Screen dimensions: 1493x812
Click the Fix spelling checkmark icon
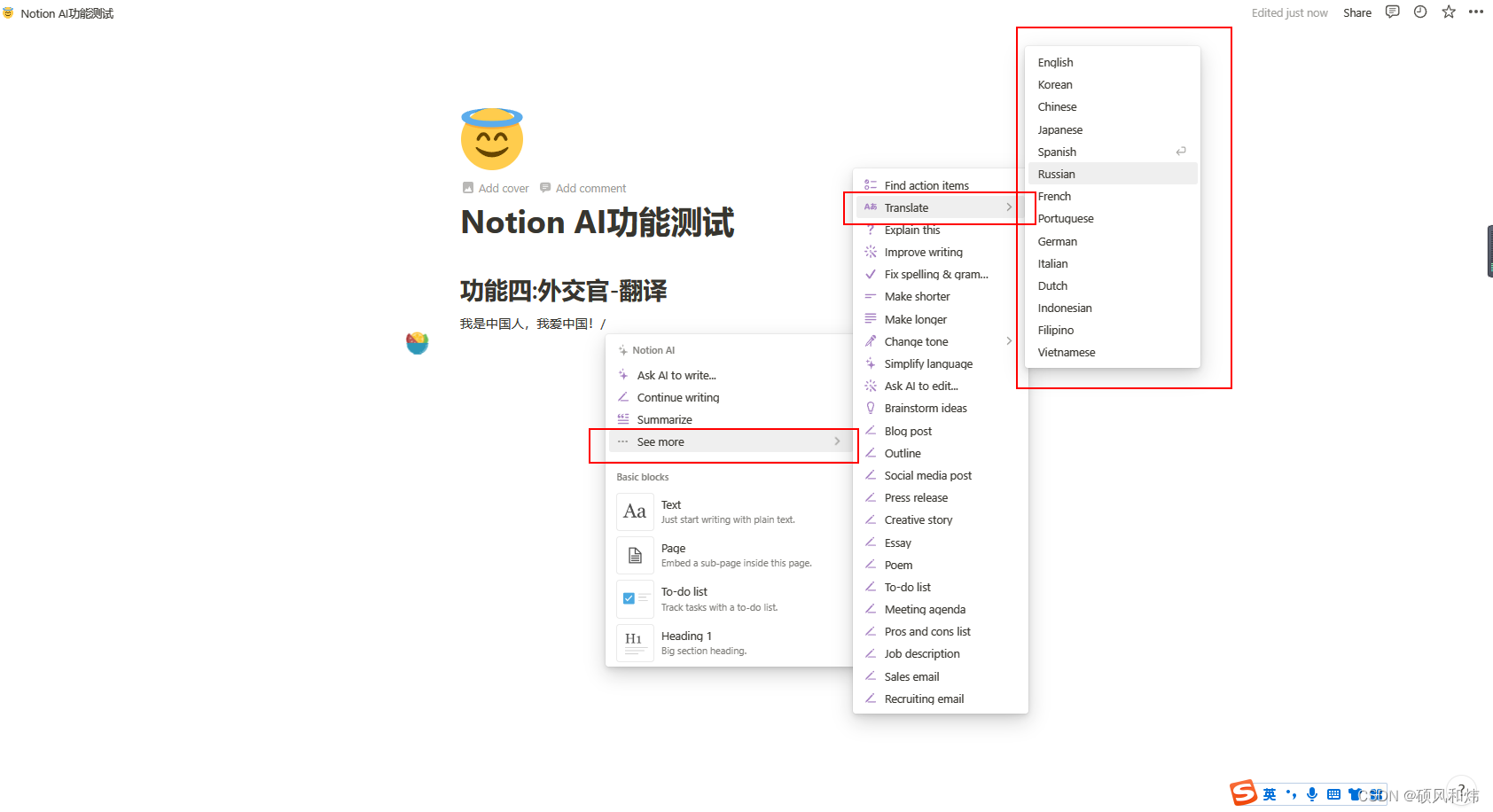871,274
